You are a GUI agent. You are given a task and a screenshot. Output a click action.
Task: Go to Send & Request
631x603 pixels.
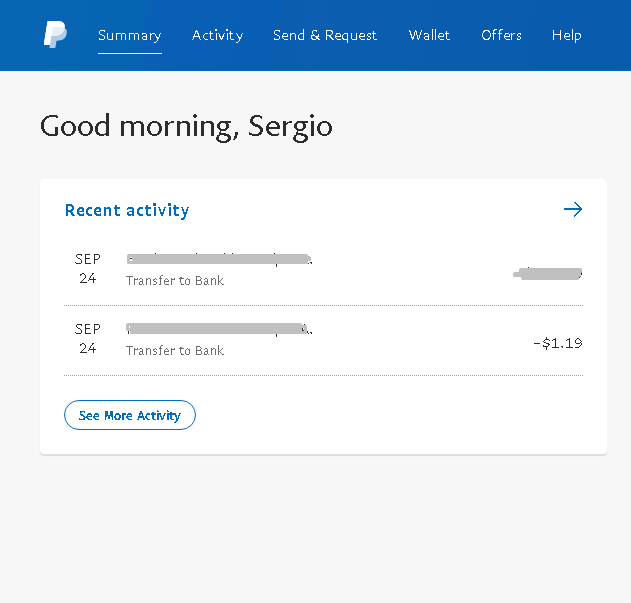(x=325, y=35)
